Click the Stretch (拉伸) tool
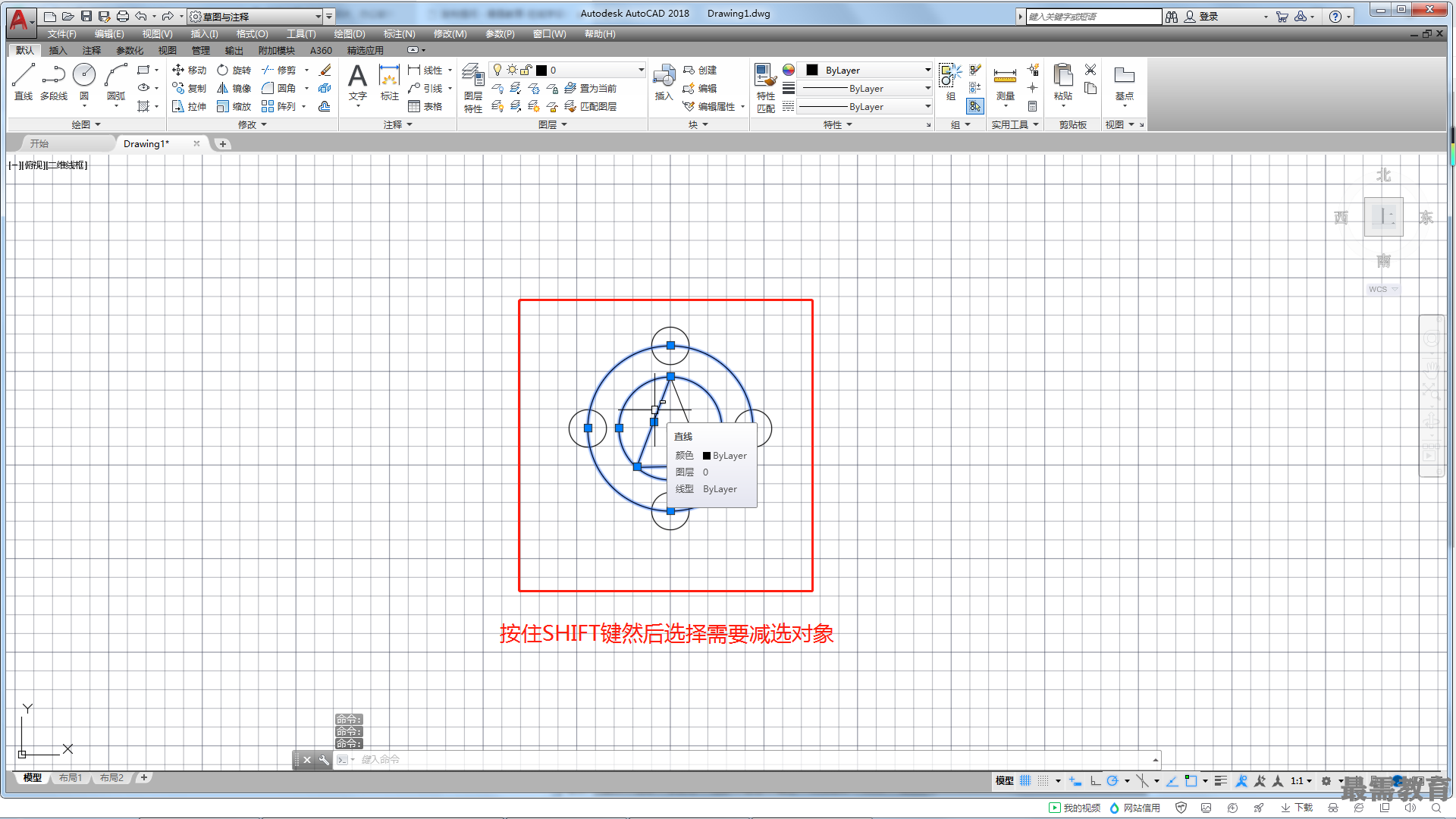Viewport: 1456px width, 819px height. (189, 106)
